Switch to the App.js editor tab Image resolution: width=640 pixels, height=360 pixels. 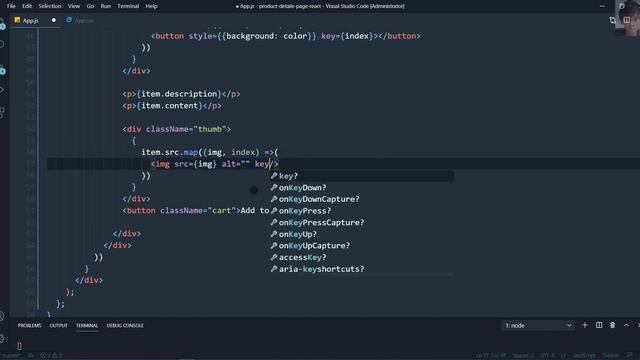tap(35, 20)
